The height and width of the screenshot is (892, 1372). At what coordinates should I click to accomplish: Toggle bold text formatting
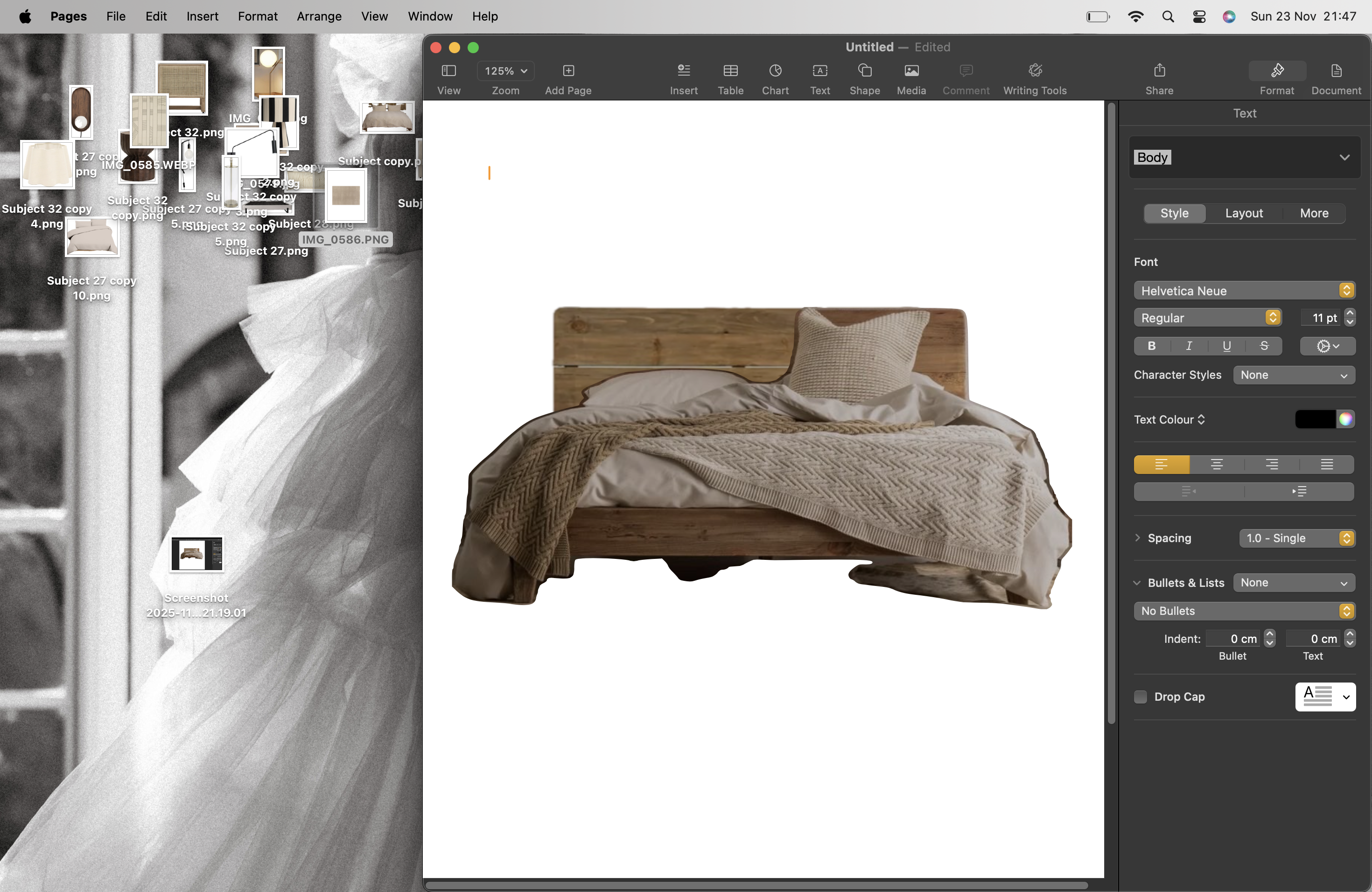point(1151,346)
